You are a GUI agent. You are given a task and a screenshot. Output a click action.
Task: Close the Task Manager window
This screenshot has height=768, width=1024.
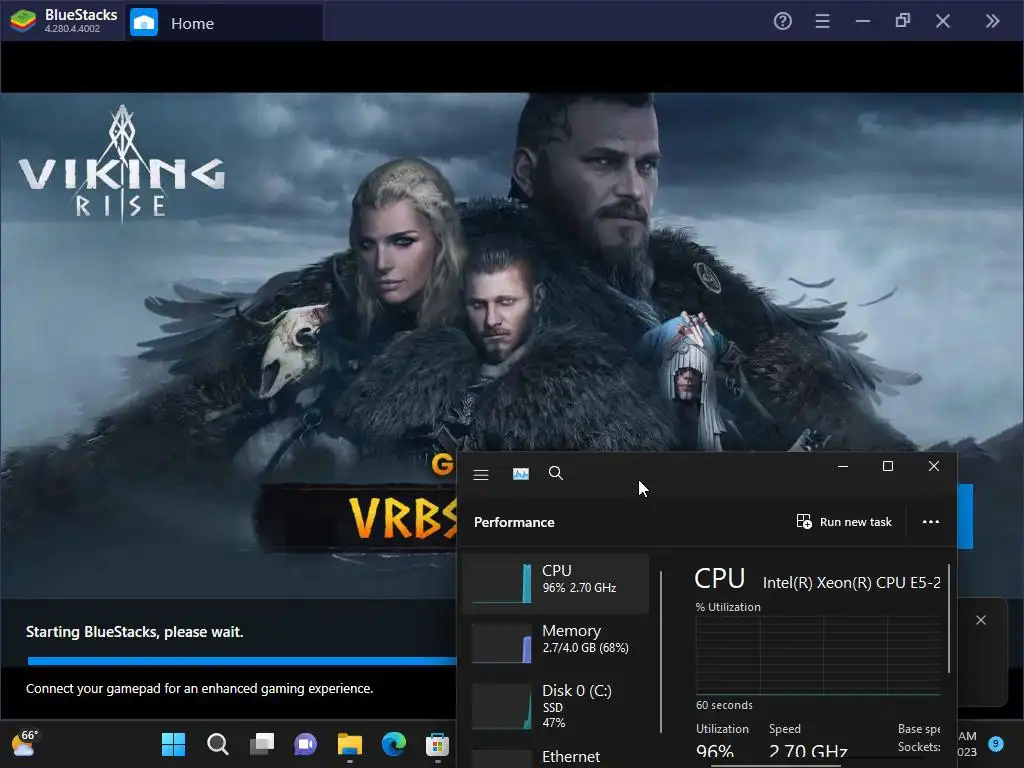click(x=934, y=466)
